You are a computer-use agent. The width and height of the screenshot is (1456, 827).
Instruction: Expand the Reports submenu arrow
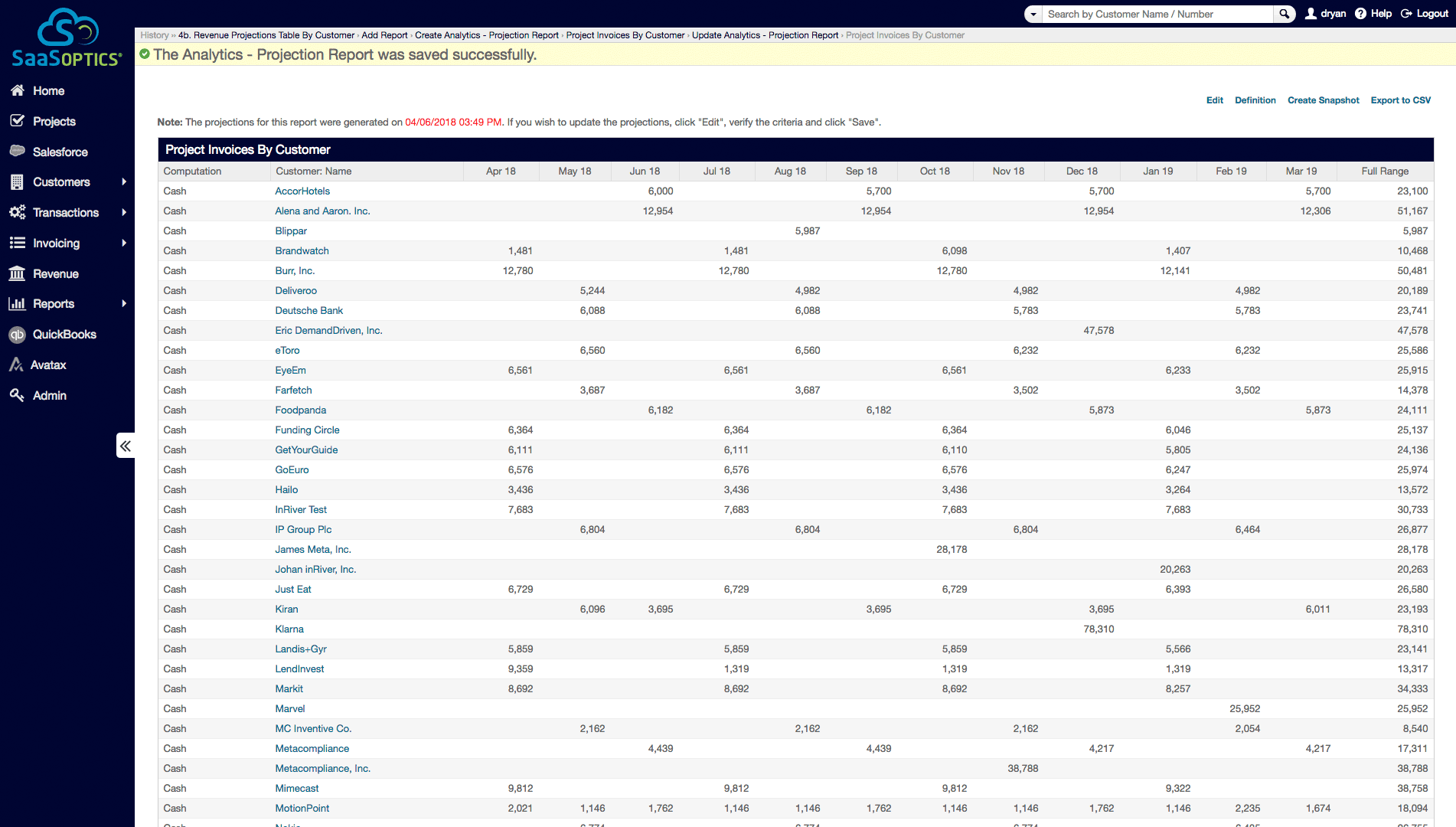123,303
